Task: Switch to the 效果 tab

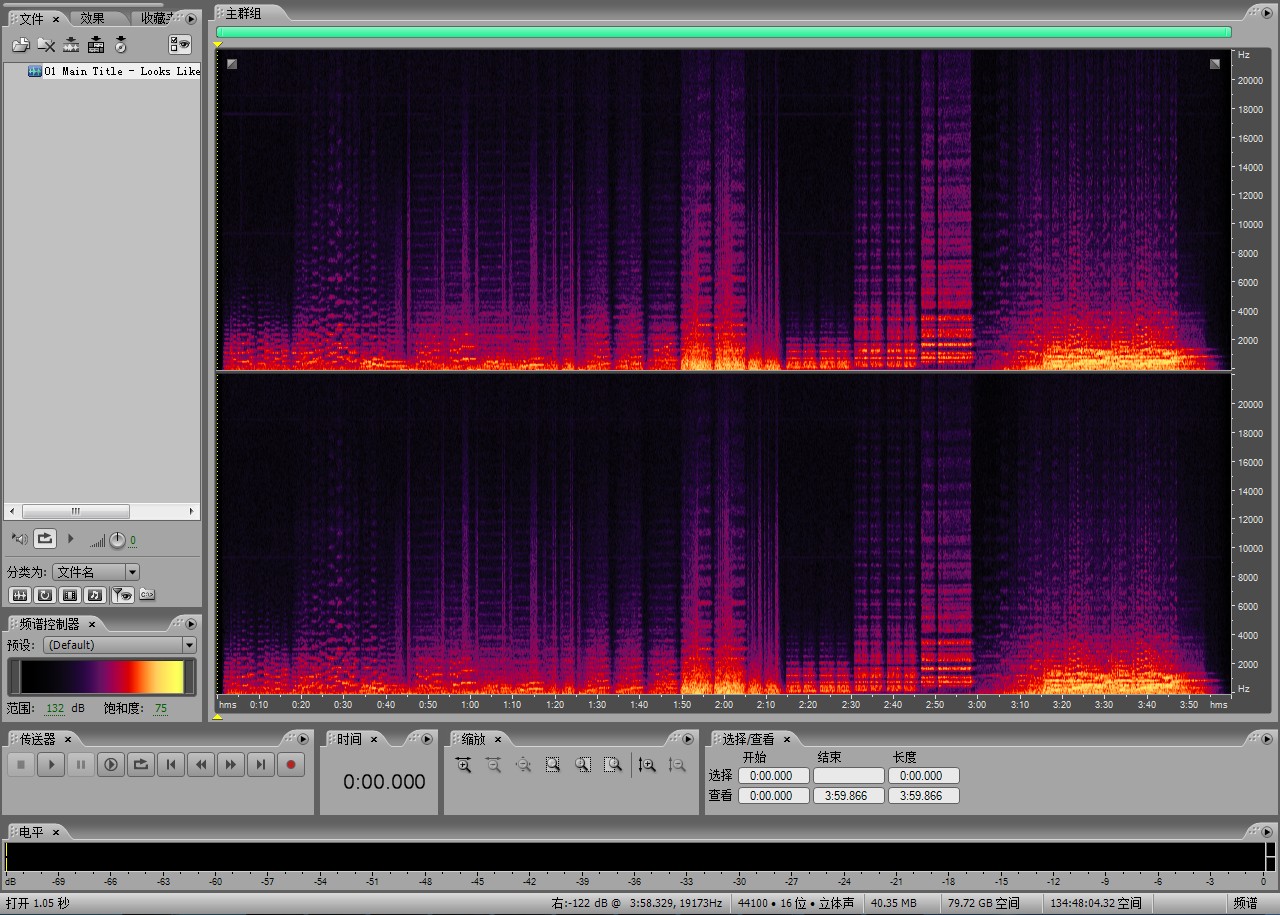Action: click(93, 18)
